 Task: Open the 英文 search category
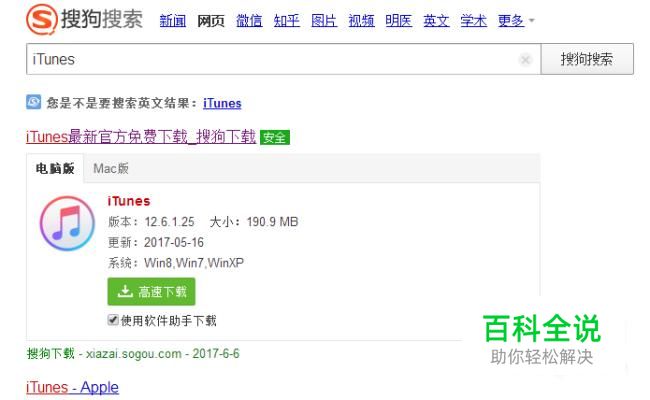[436, 20]
